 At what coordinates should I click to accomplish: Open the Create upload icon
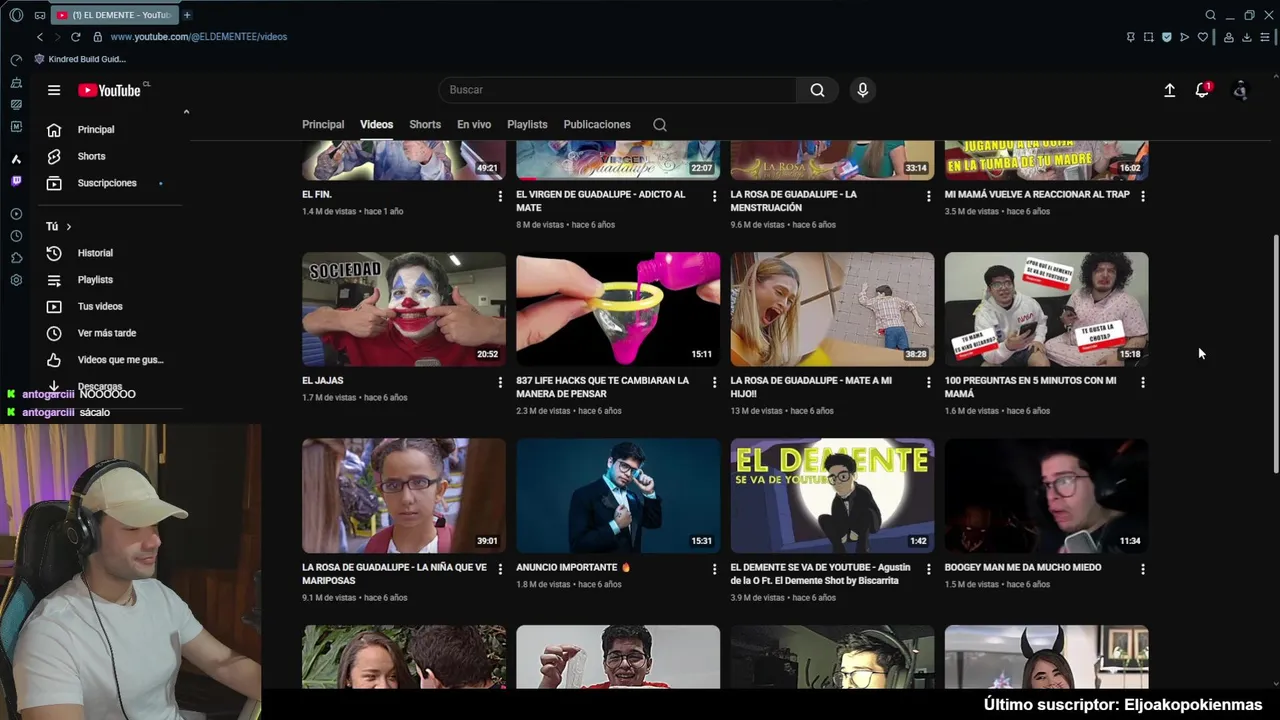tap(1169, 90)
